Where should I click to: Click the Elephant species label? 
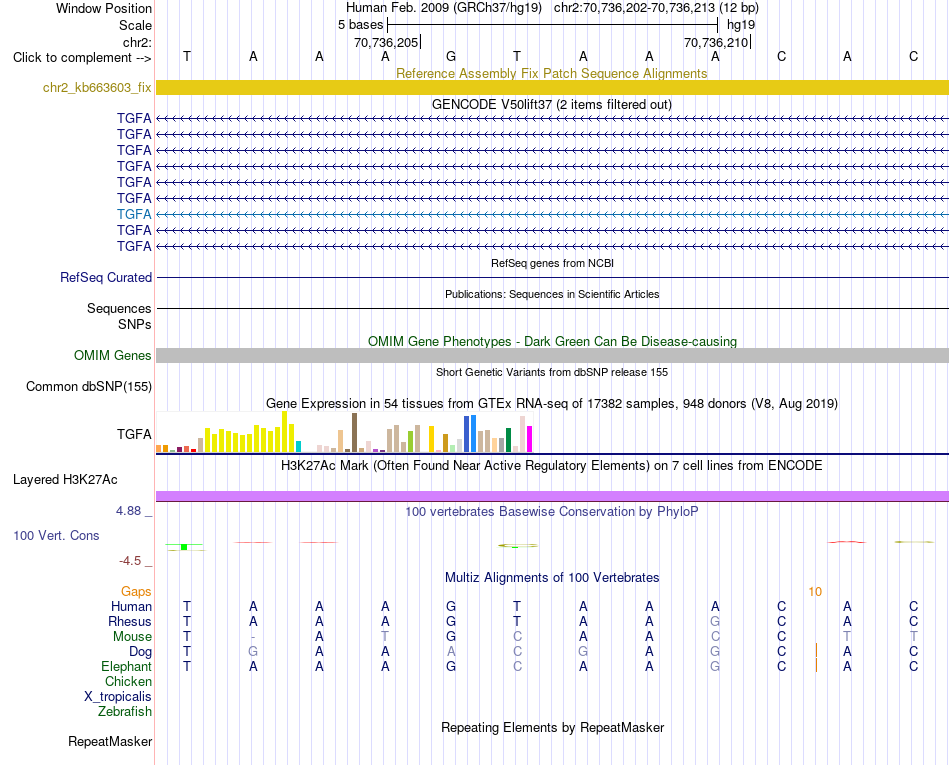[x=127, y=666]
